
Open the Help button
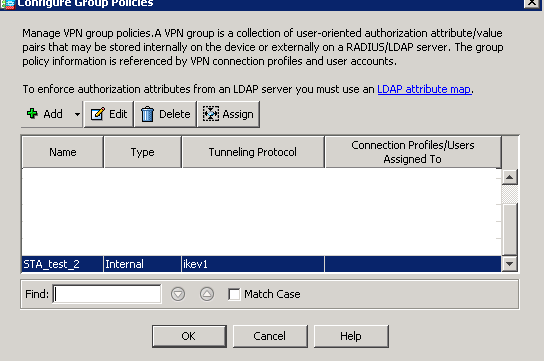351,336
